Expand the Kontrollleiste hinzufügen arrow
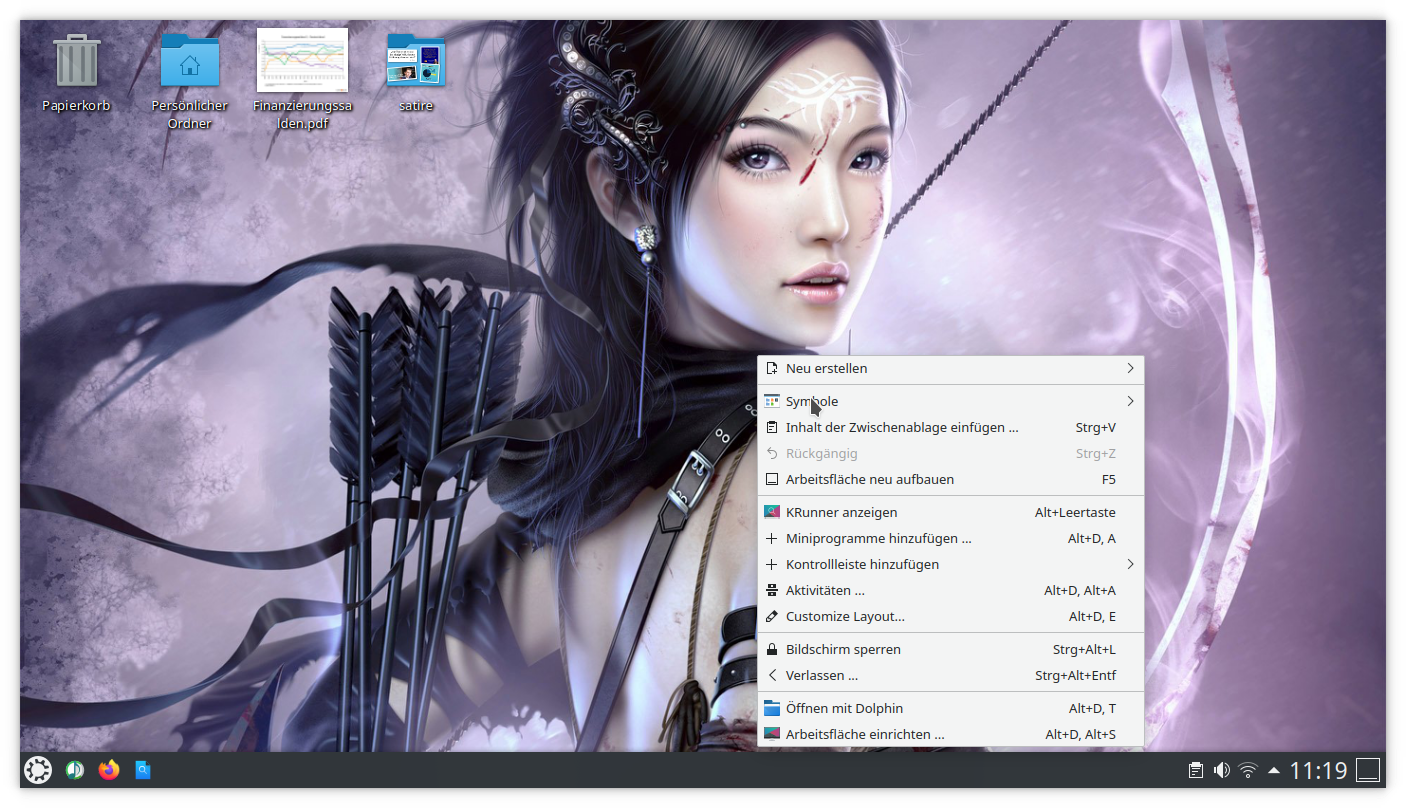The image size is (1406, 808). [x=1130, y=564]
